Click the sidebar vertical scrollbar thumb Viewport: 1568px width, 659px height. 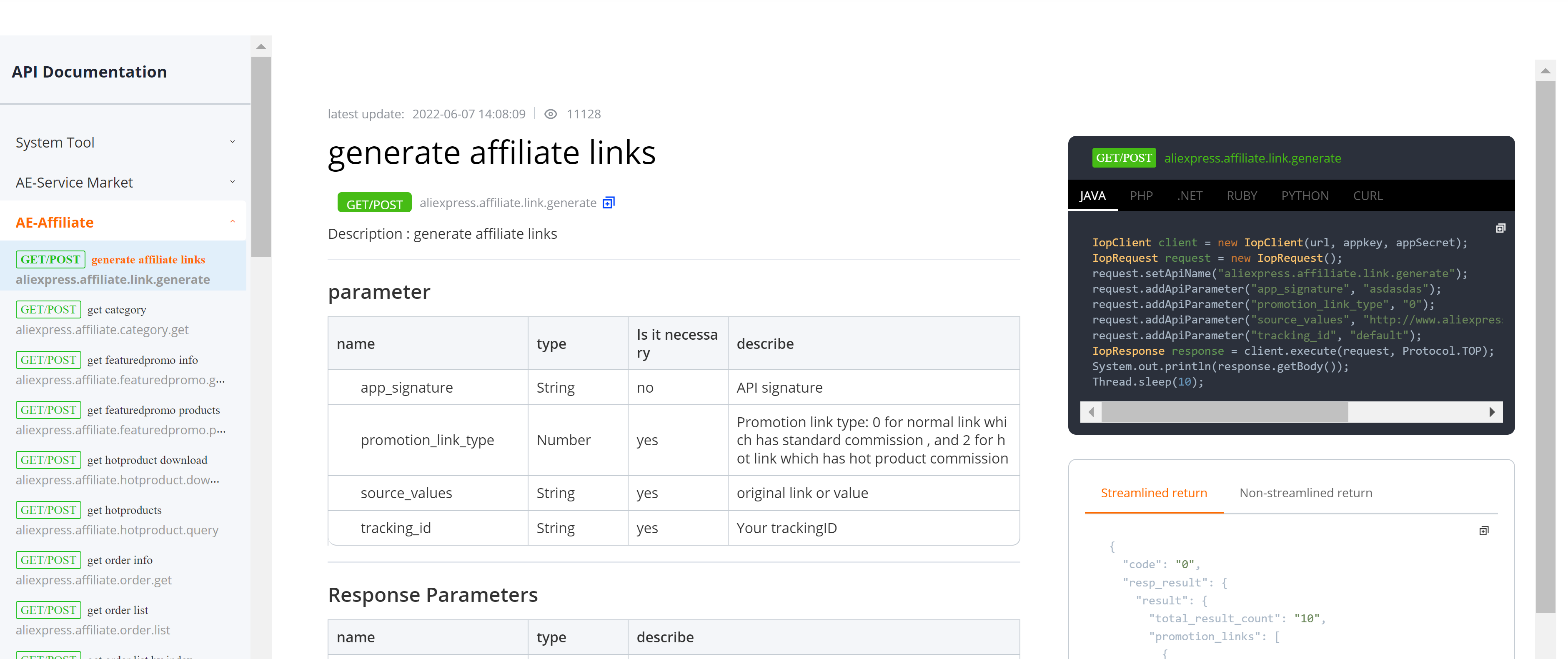261,157
